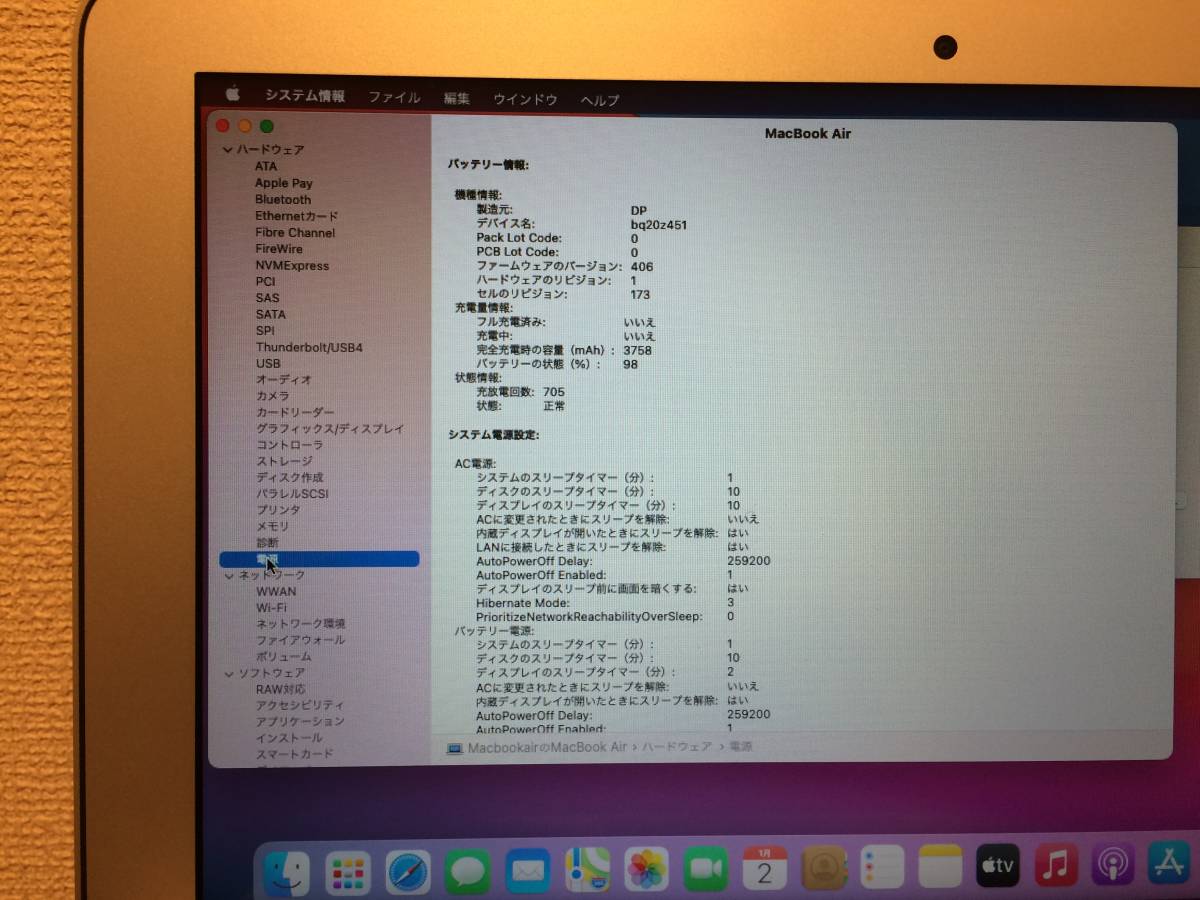Open the ヘルプ menu
This screenshot has width=1200, height=900.
[x=600, y=100]
